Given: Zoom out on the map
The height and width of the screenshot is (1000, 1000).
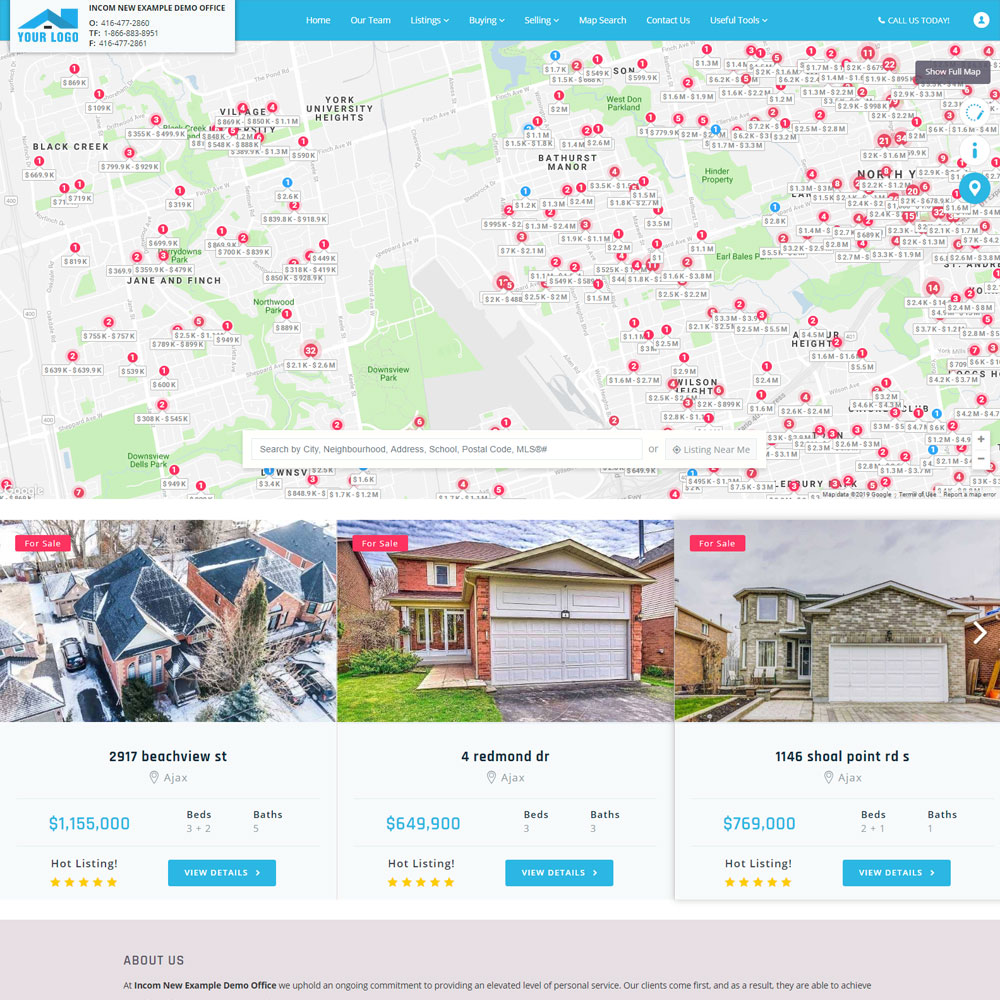Looking at the screenshot, I should 981,459.
